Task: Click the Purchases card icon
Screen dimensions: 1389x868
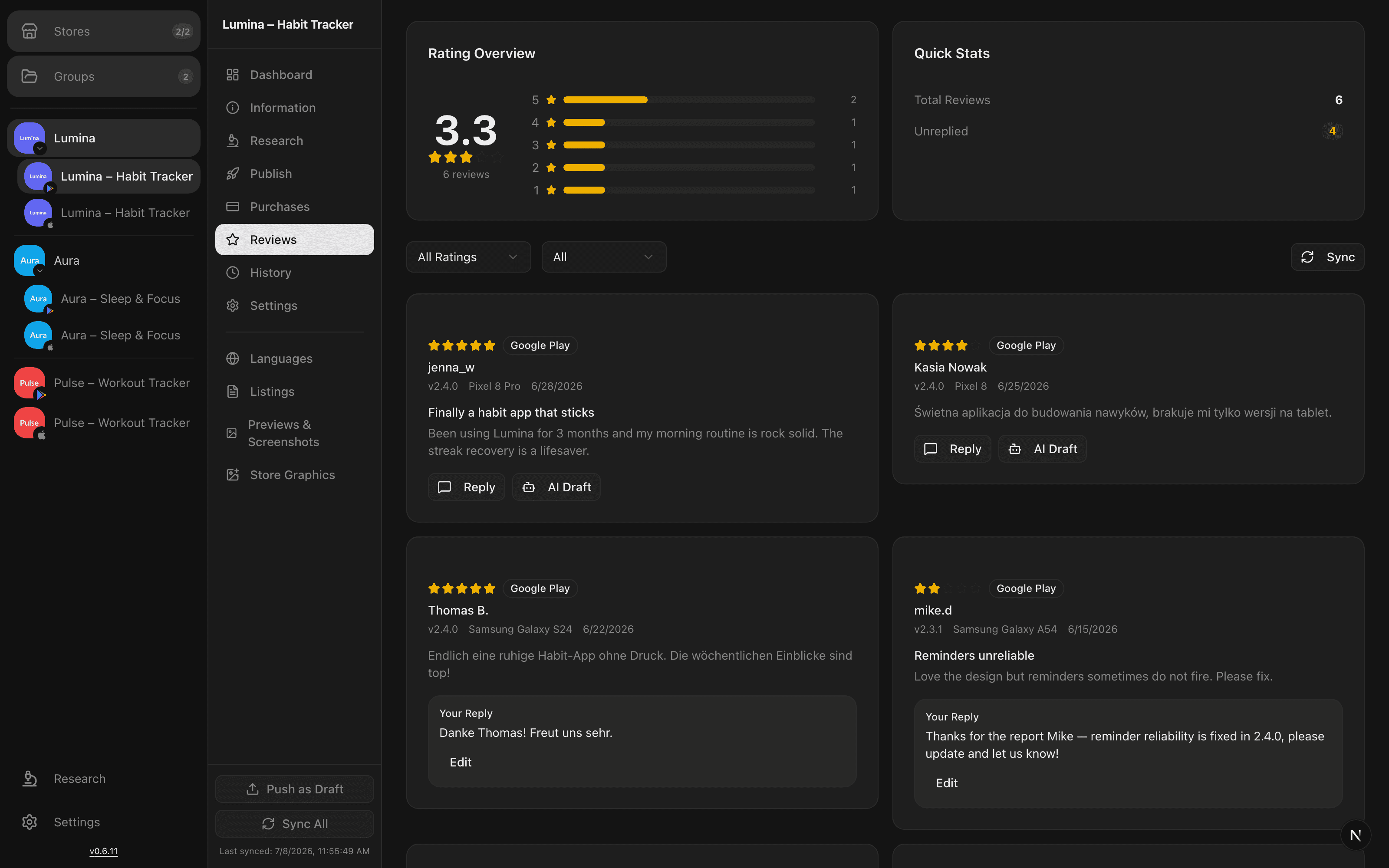Action: coord(233,207)
